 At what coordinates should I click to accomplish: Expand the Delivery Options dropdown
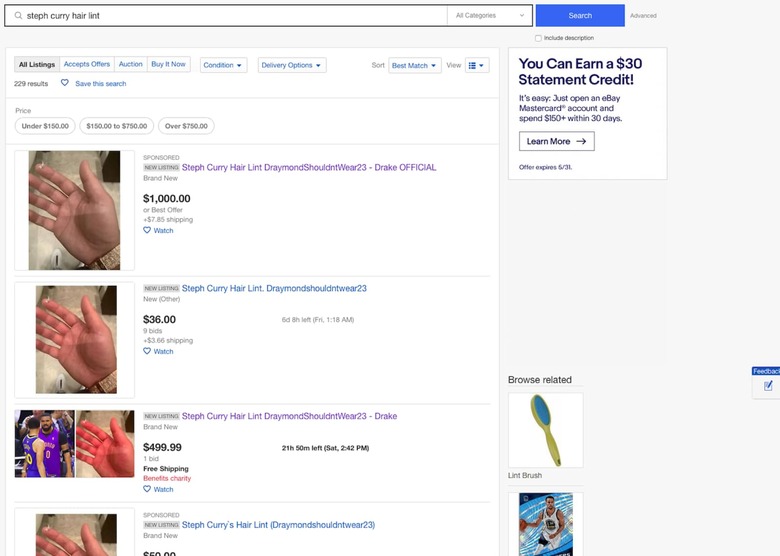click(x=292, y=65)
